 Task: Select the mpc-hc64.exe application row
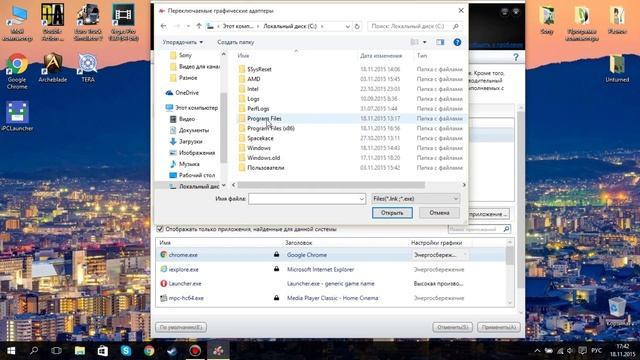(331, 298)
